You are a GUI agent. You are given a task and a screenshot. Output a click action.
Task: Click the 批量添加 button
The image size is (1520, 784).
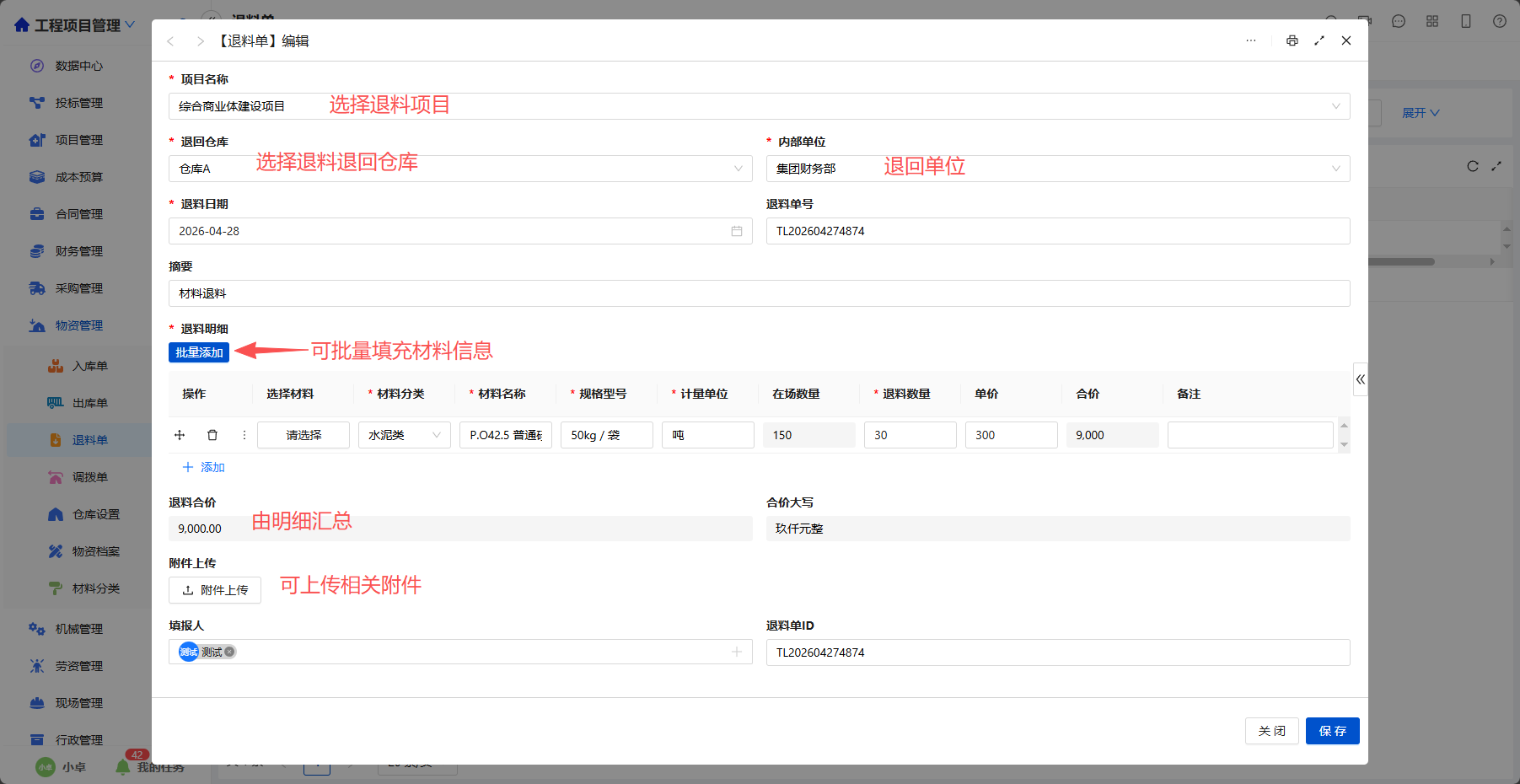(199, 352)
